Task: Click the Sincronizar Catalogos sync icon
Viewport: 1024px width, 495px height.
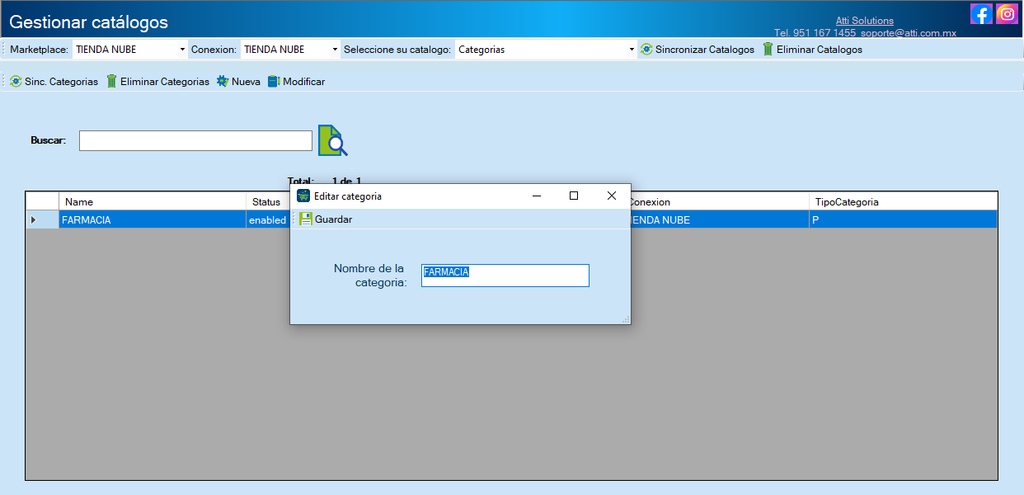Action: 647,49
